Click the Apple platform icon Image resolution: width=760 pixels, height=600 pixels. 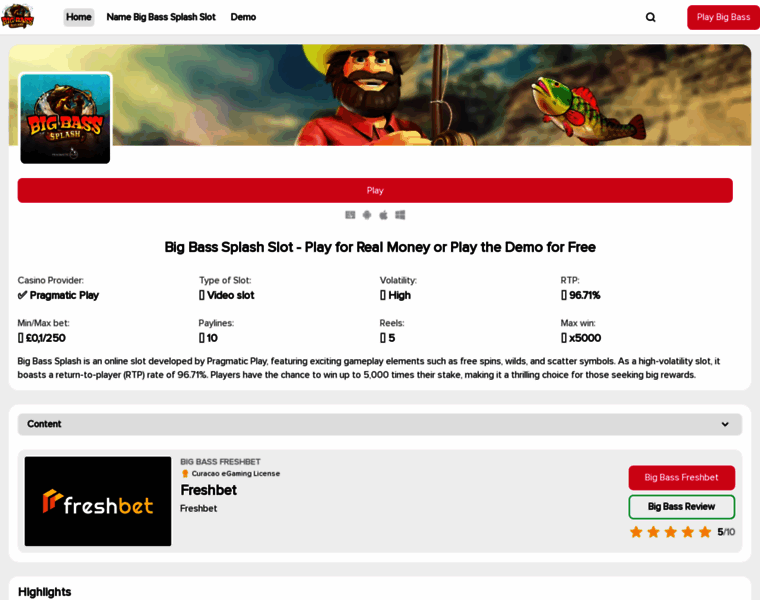pyautogui.click(x=383, y=215)
